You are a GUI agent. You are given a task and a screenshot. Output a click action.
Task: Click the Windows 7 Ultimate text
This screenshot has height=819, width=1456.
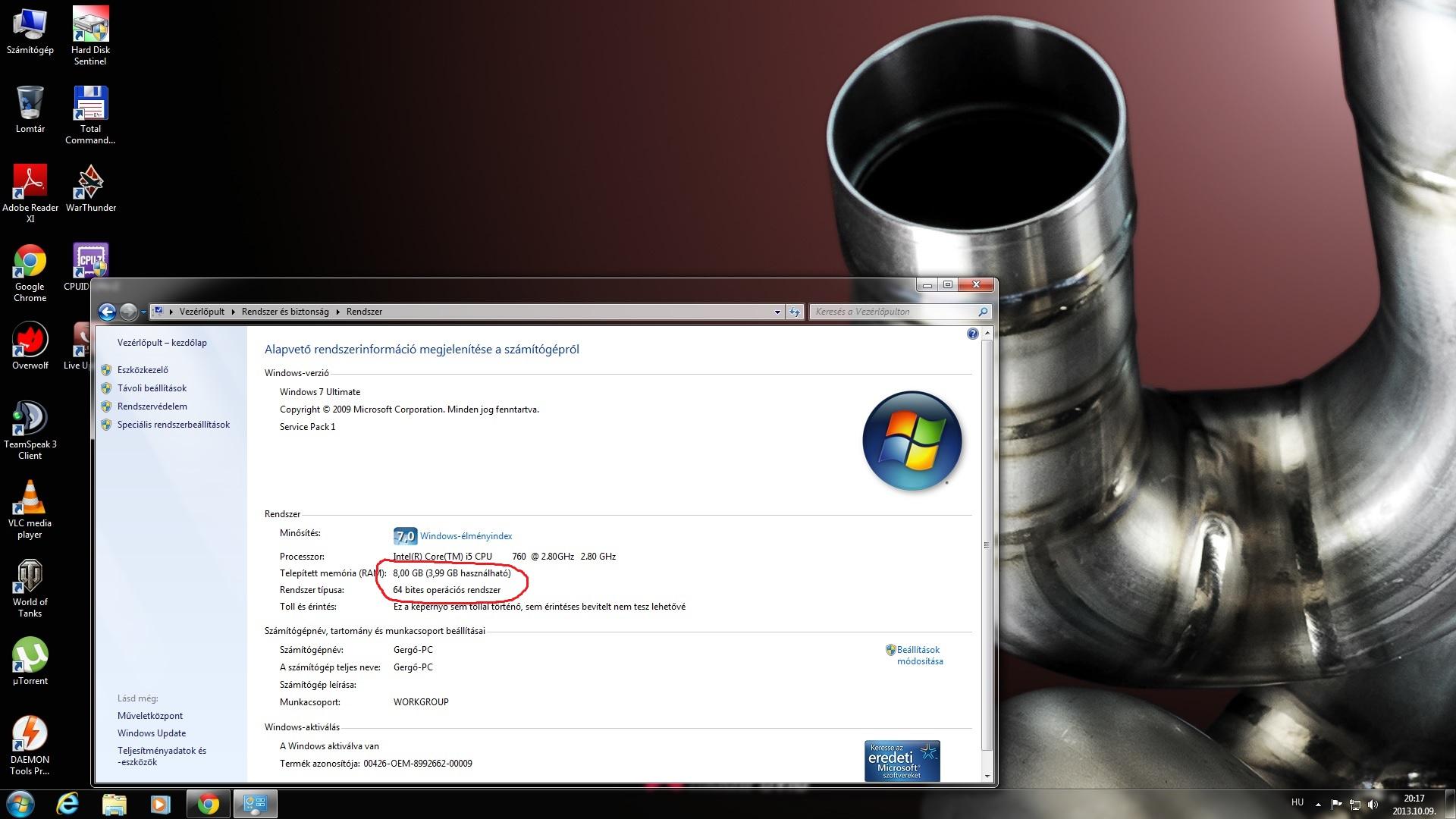(320, 392)
